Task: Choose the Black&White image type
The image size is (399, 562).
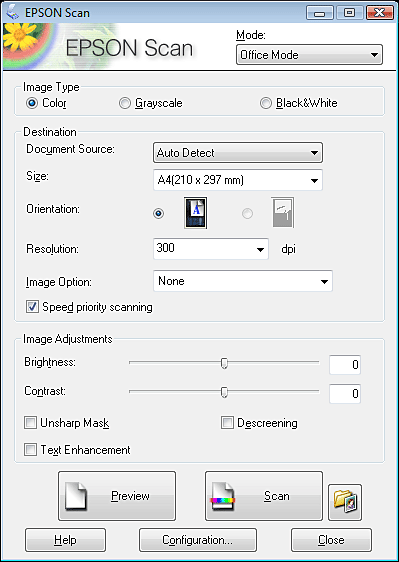Action: [x=299, y=103]
